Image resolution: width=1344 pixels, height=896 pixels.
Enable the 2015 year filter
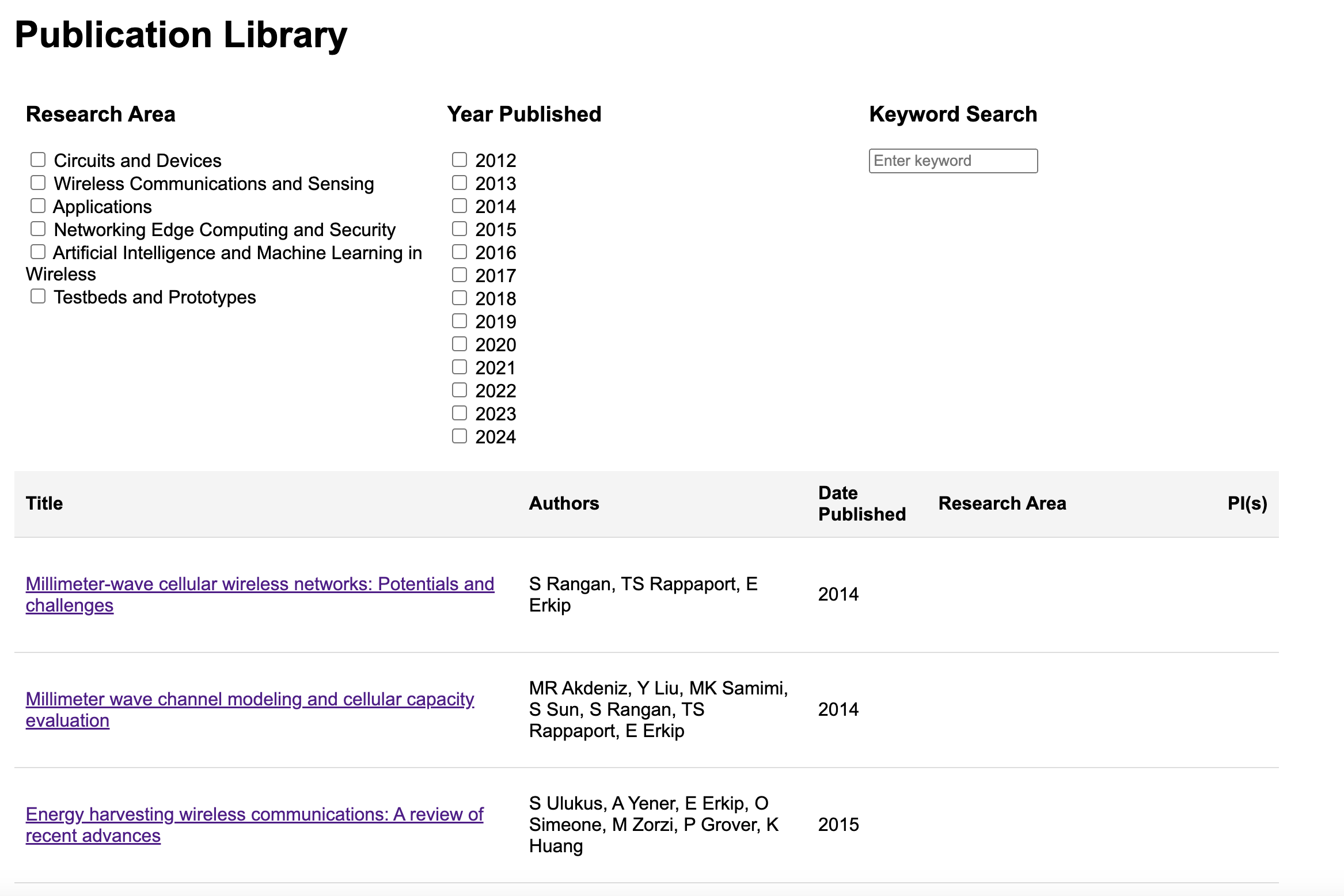(460, 229)
